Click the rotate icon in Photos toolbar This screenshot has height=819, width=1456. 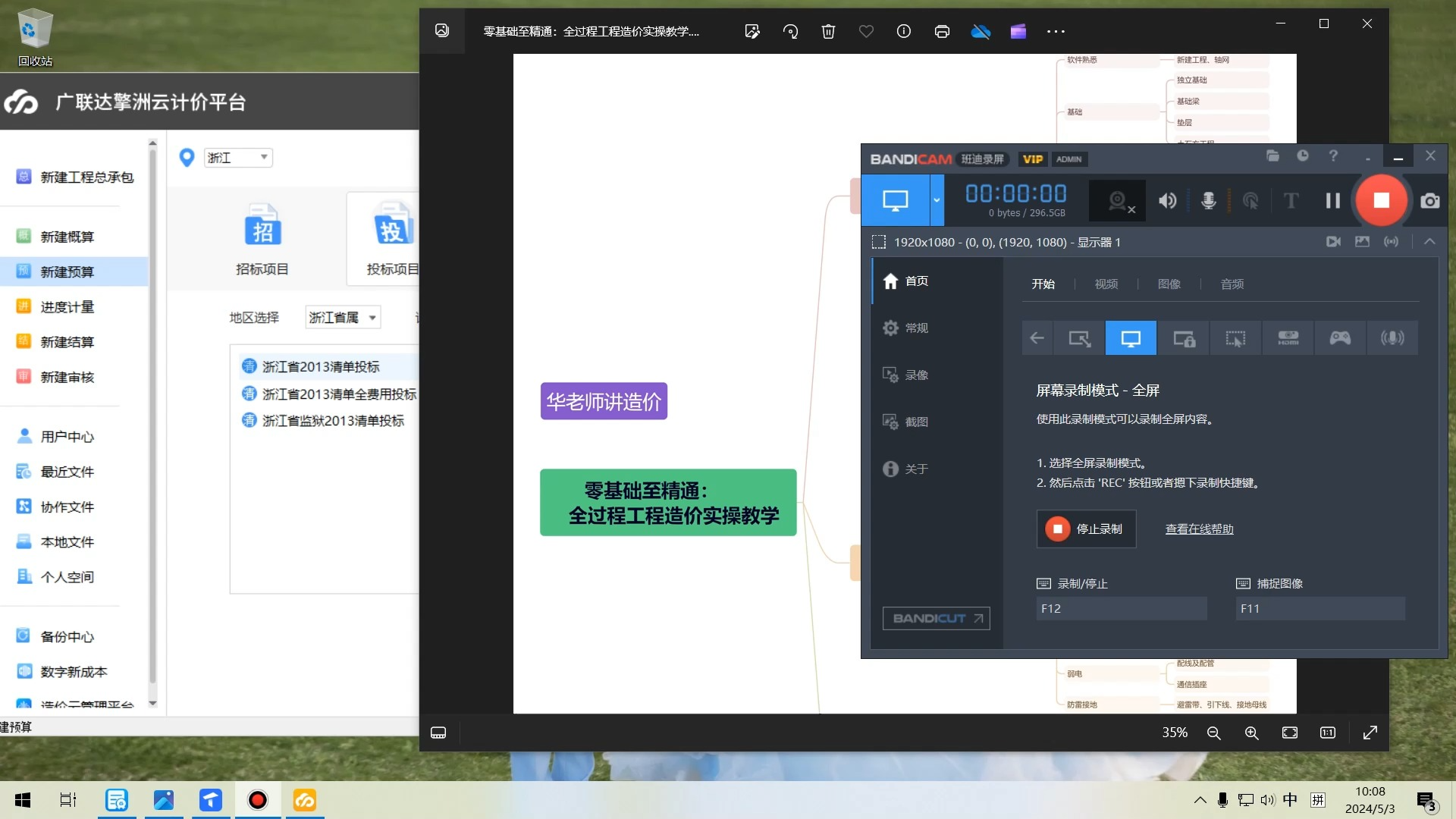pos(790,31)
